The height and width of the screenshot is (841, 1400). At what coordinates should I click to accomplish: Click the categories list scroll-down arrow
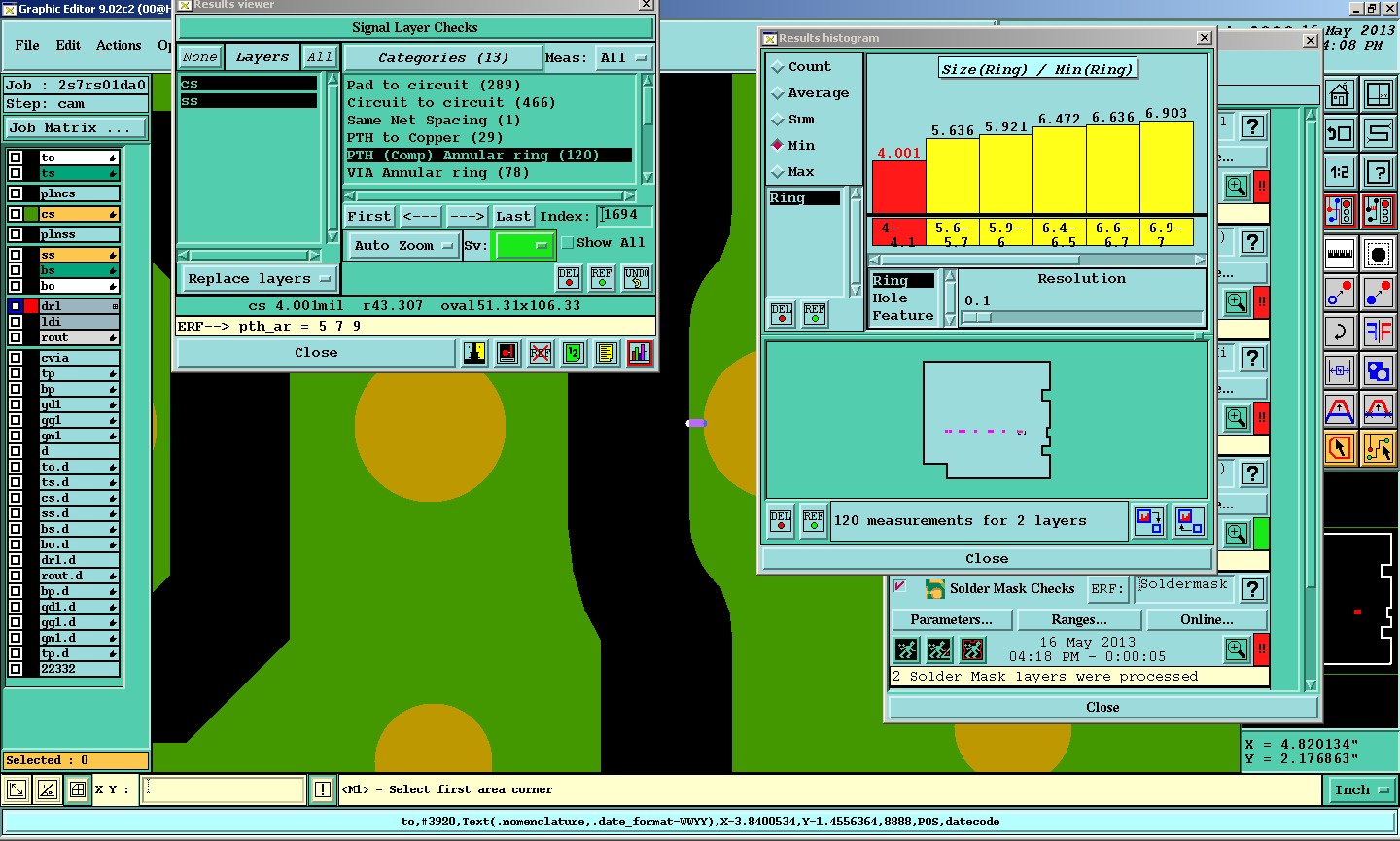647,178
